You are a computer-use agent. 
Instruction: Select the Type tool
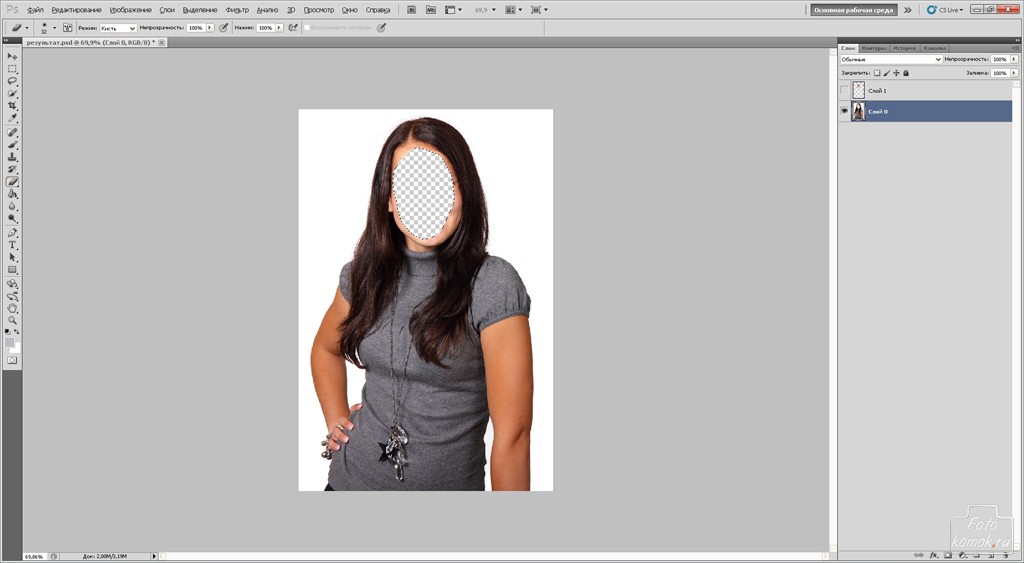pyautogui.click(x=12, y=246)
